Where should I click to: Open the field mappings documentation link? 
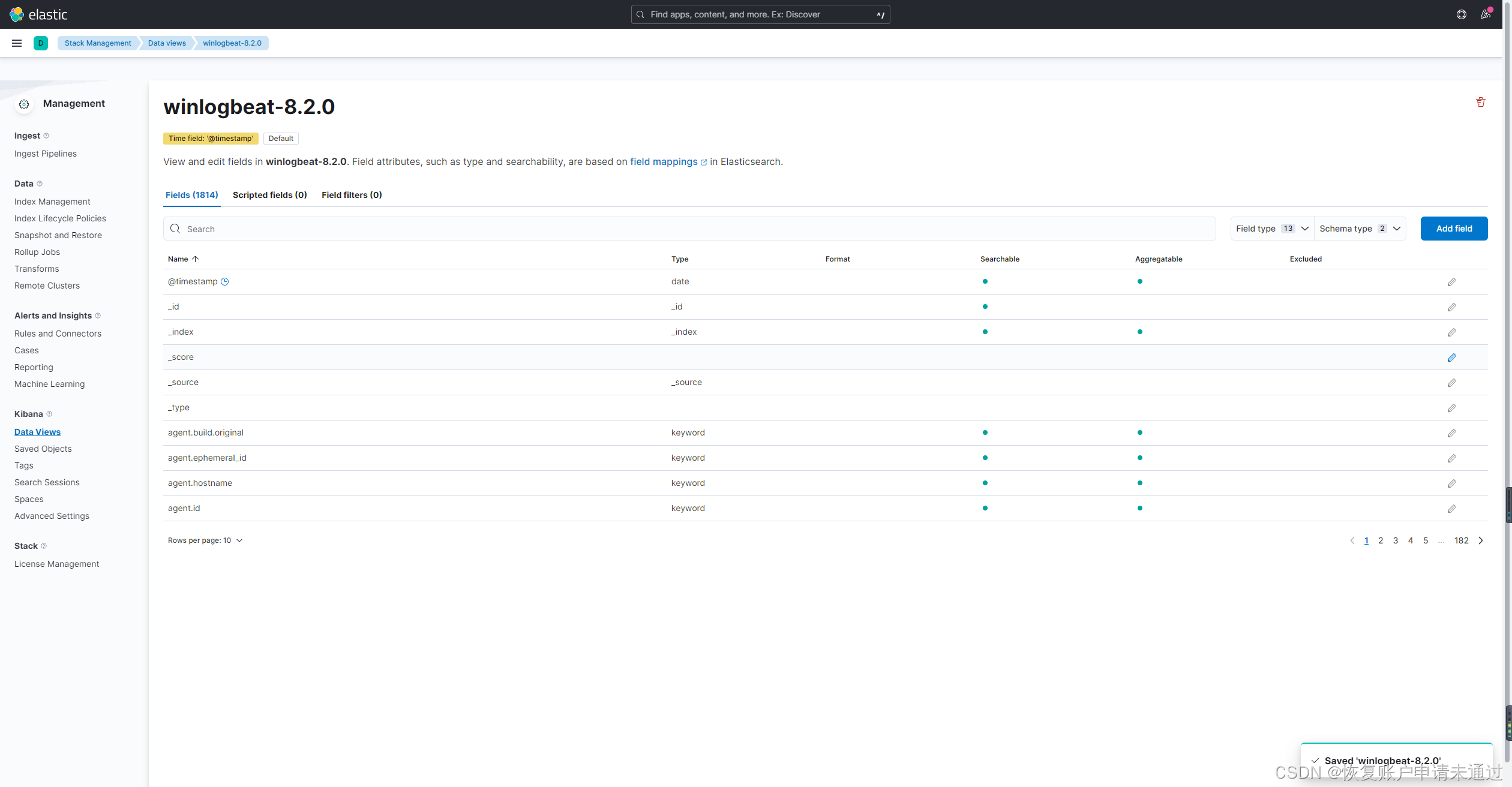point(664,162)
